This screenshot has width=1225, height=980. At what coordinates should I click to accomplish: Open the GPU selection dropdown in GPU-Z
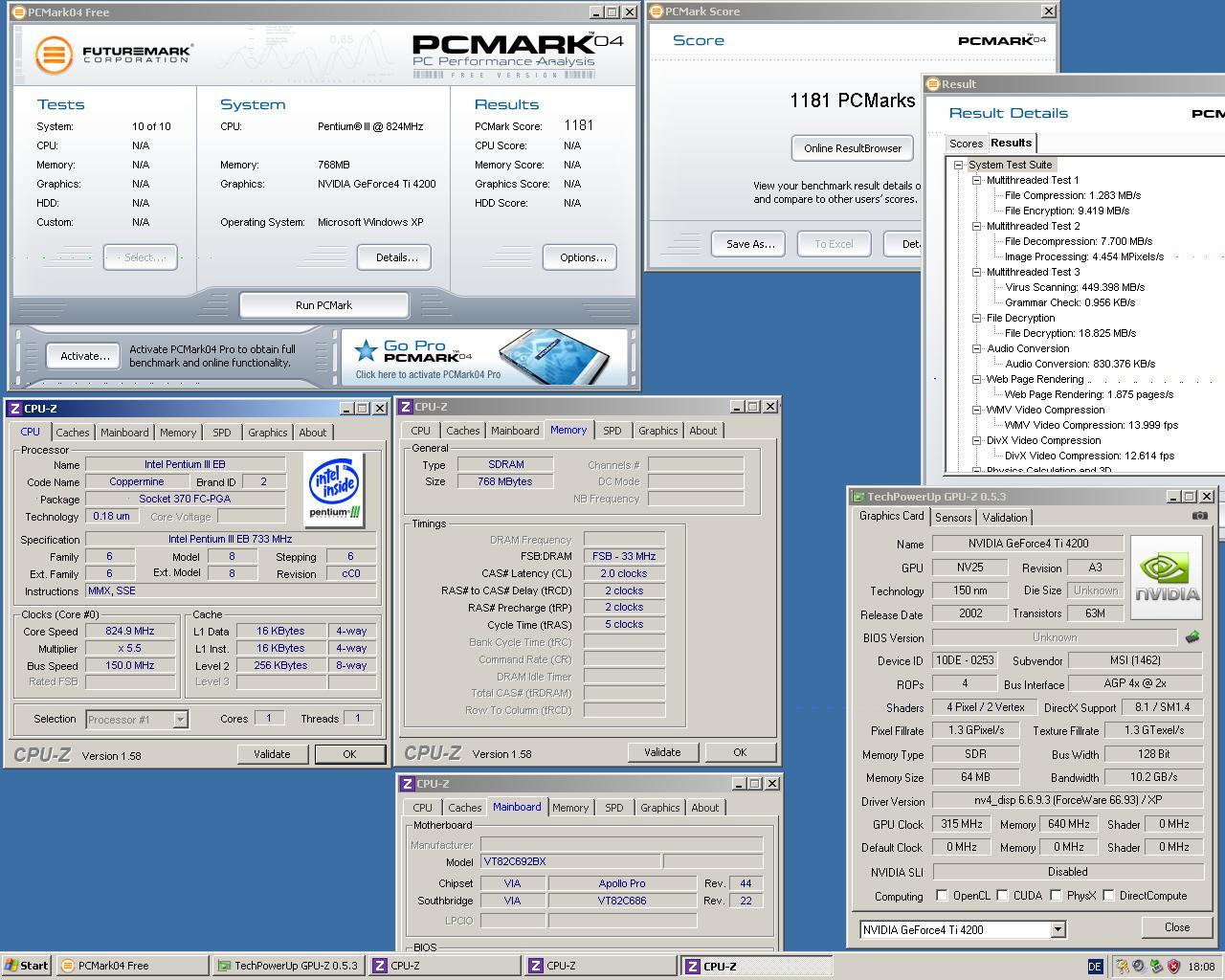click(x=1058, y=929)
